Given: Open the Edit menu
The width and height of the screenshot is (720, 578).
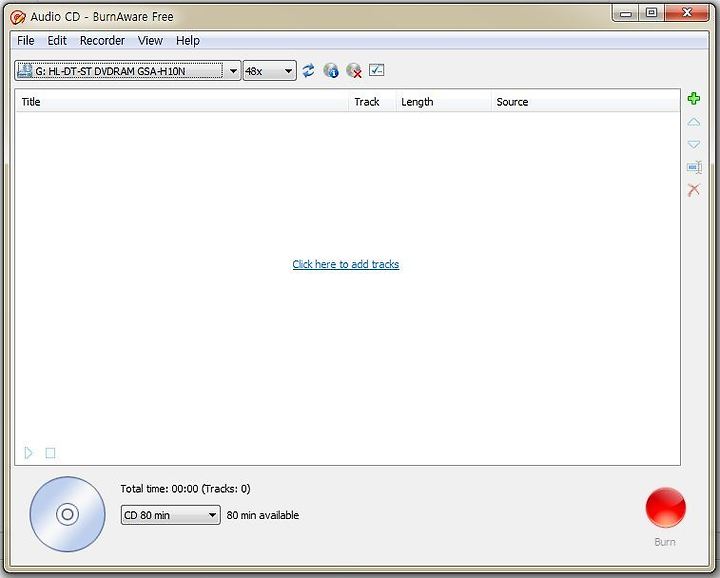Looking at the screenshot, I should pyautogui.click(x=57, y=41).
